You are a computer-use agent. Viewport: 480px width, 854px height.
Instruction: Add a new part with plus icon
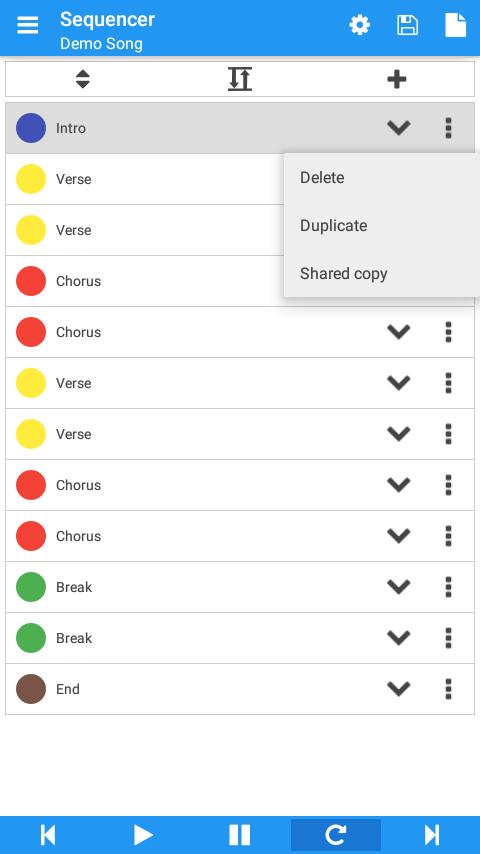[397, 80]
